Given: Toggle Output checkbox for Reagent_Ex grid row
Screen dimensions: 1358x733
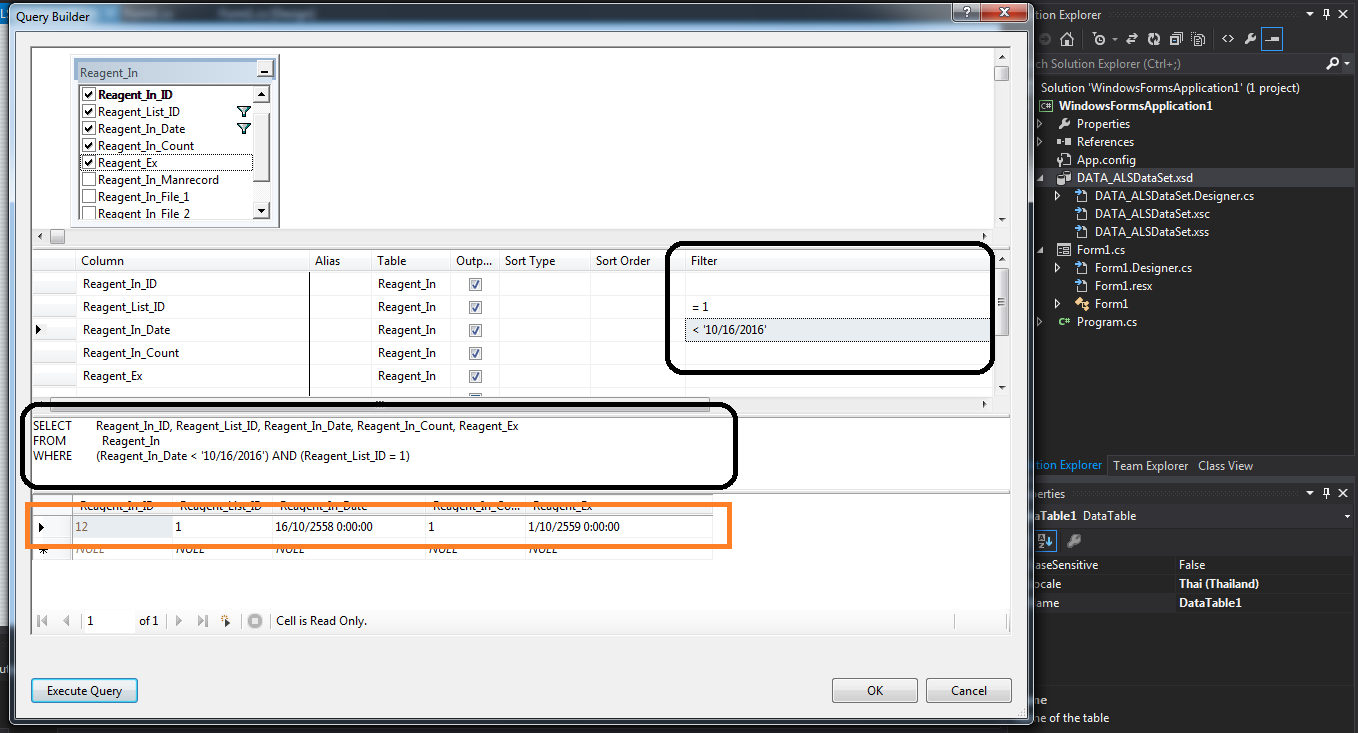Looking at the screenshot, I should 475,376.
